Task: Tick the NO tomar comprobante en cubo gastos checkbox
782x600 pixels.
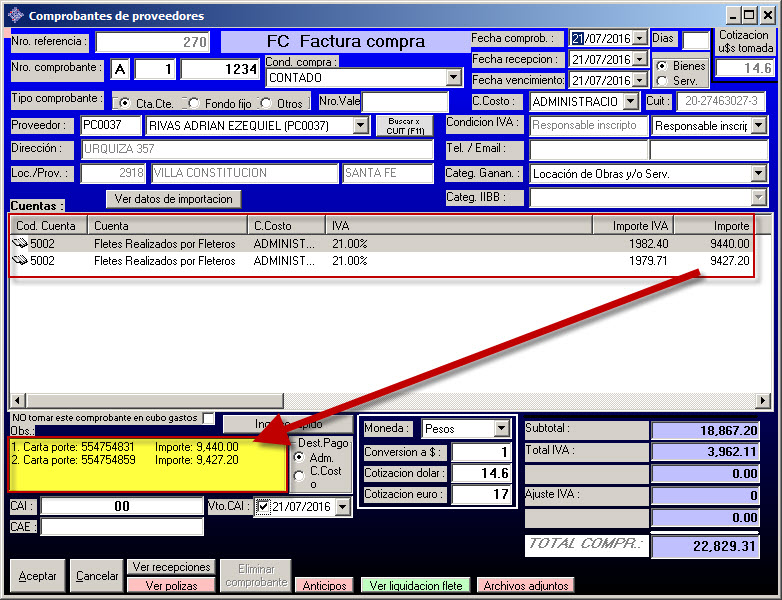Action: click(x=208, y=418)
